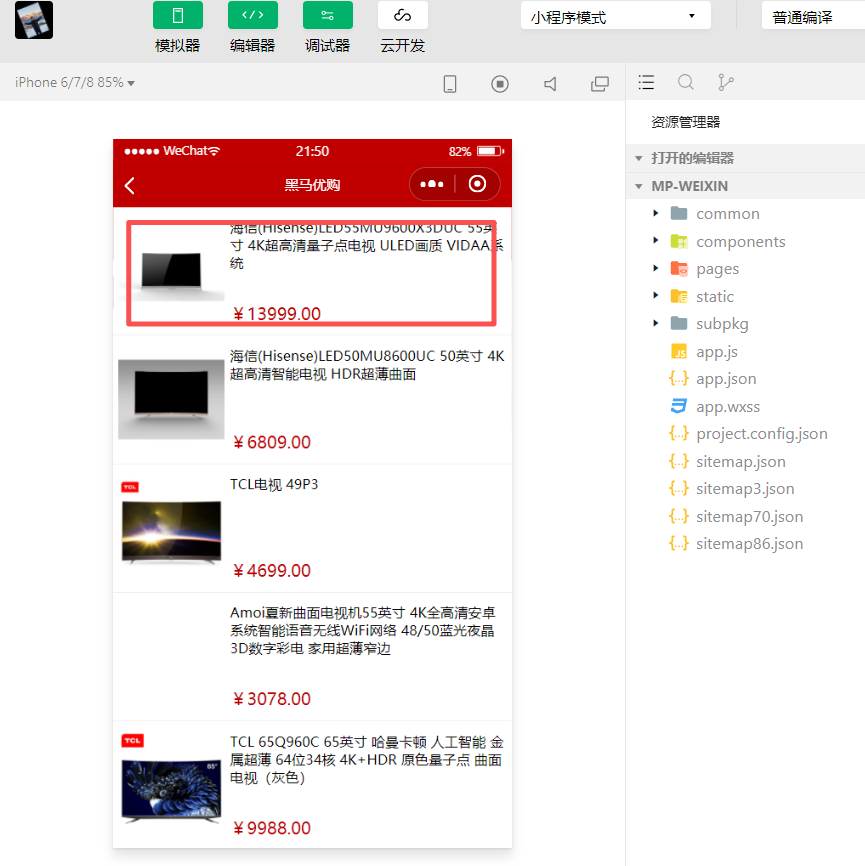
Task: Open the Amoi夏新曲面电视机 product title
Action: pyautogui.click(x=362, y=630)
